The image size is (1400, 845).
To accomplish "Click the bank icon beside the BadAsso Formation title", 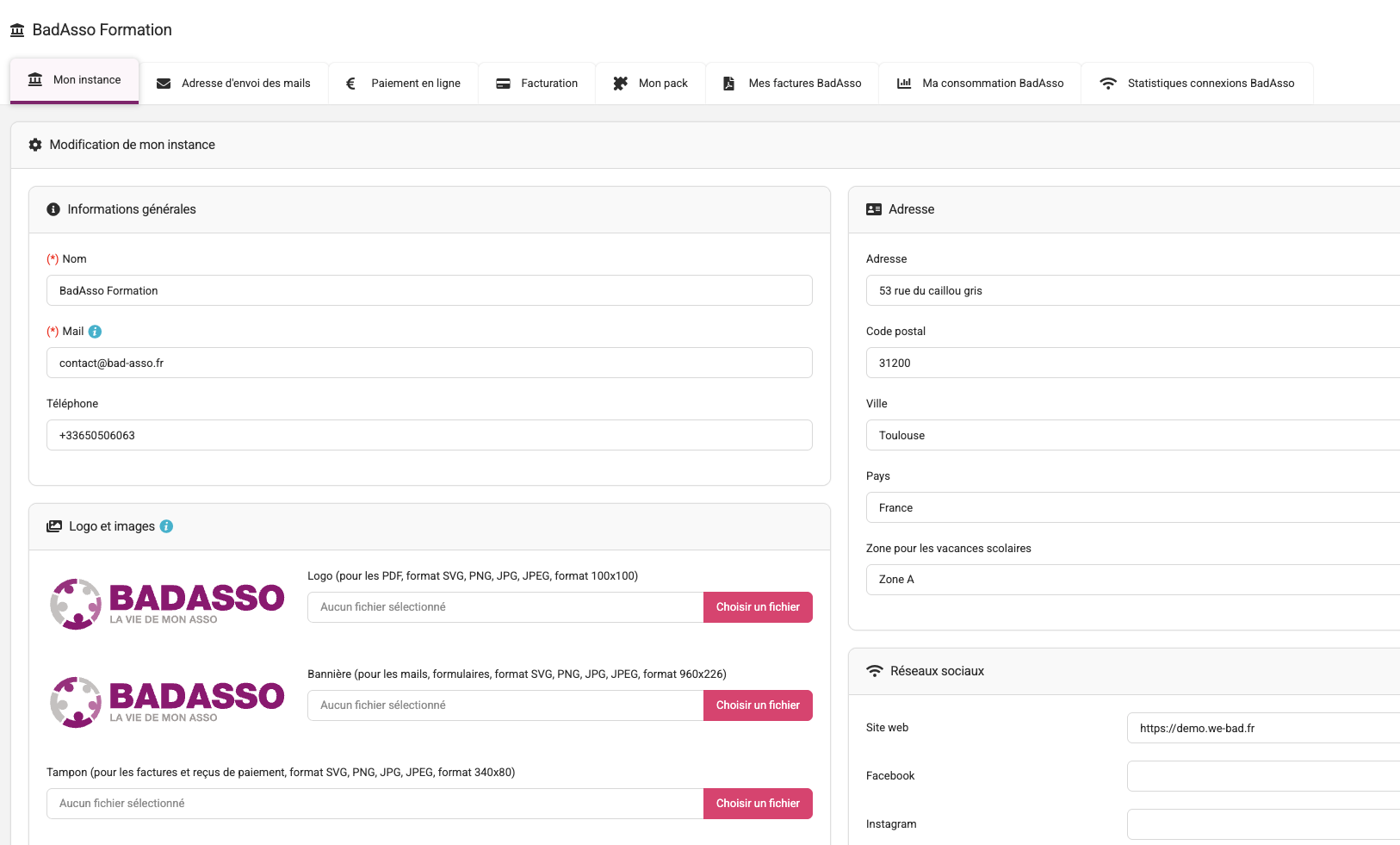I will (x=17, y=30).
